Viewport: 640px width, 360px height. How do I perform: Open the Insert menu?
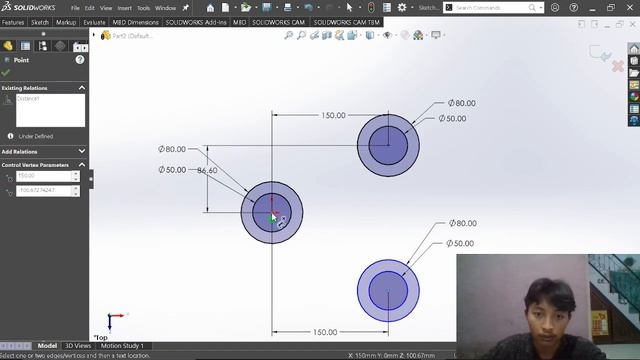pos(124,8)
